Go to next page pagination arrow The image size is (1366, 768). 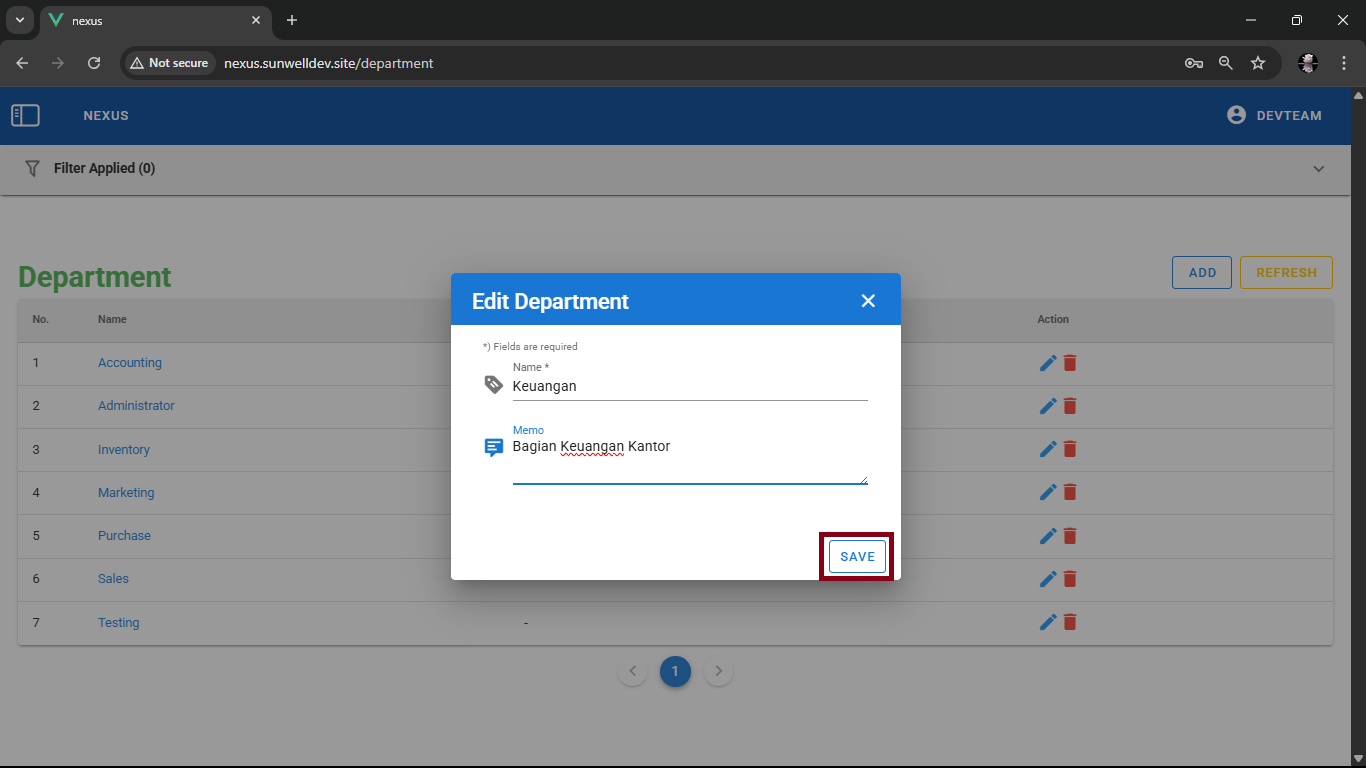(x=718, y=672)
